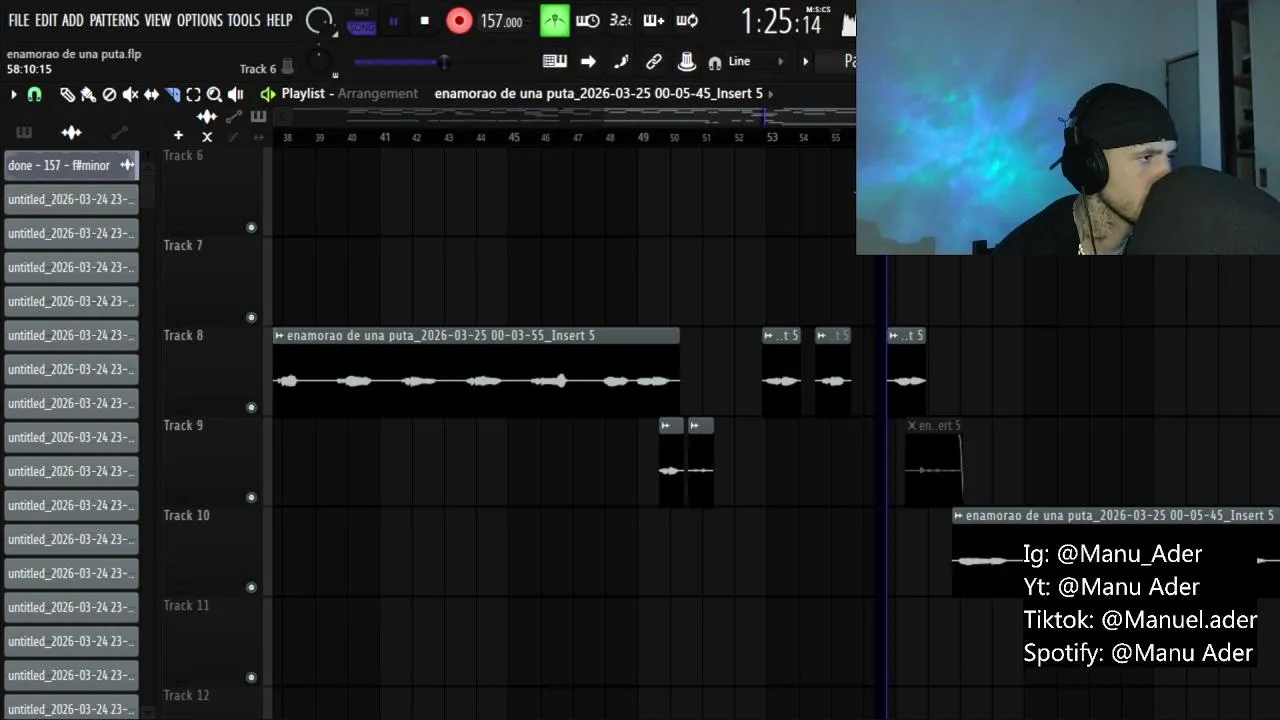Toggle the playlist snap magnet

point(34,94)
